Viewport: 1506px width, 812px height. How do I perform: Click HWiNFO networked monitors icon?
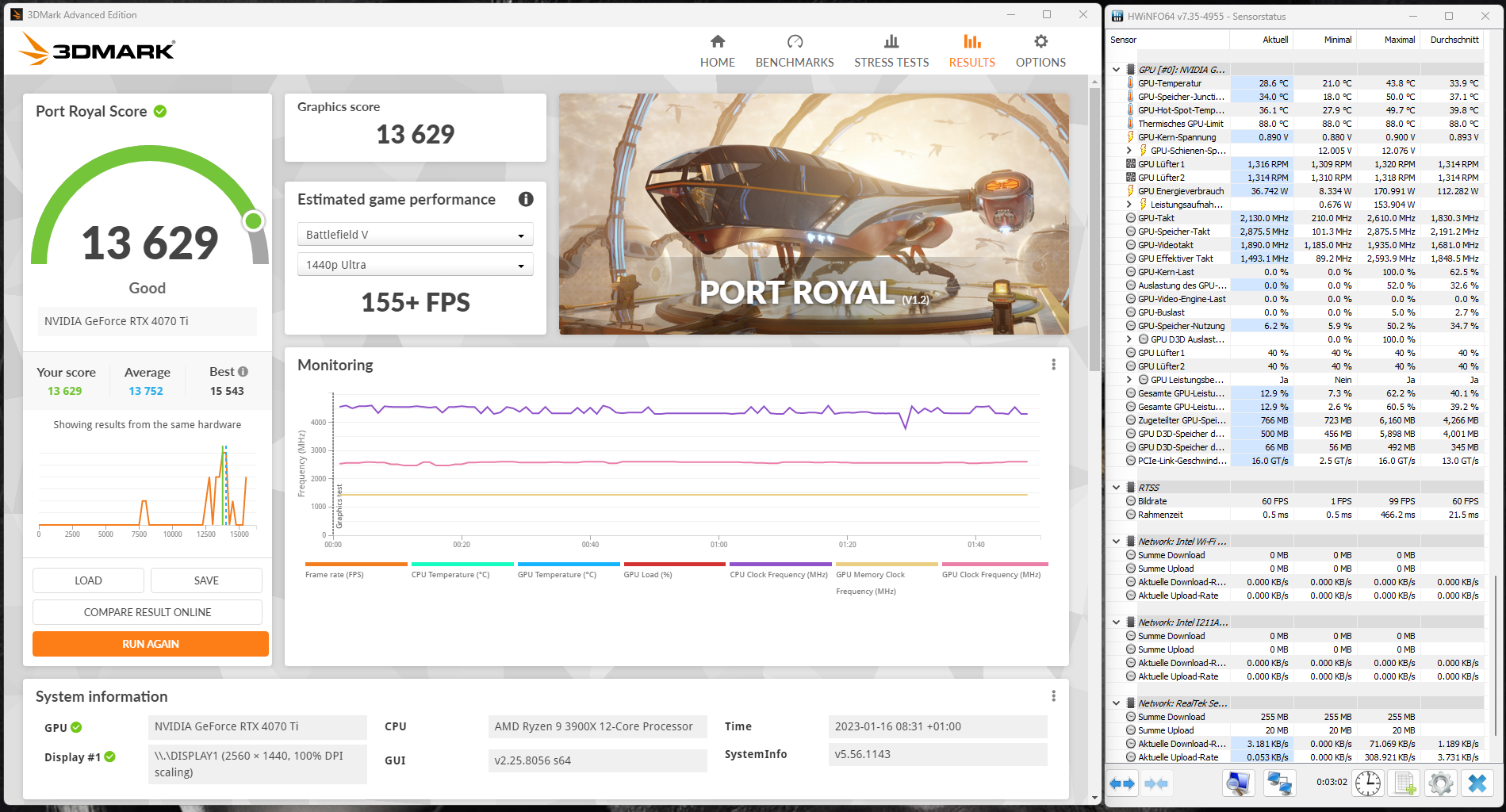tap(1279, 784)
